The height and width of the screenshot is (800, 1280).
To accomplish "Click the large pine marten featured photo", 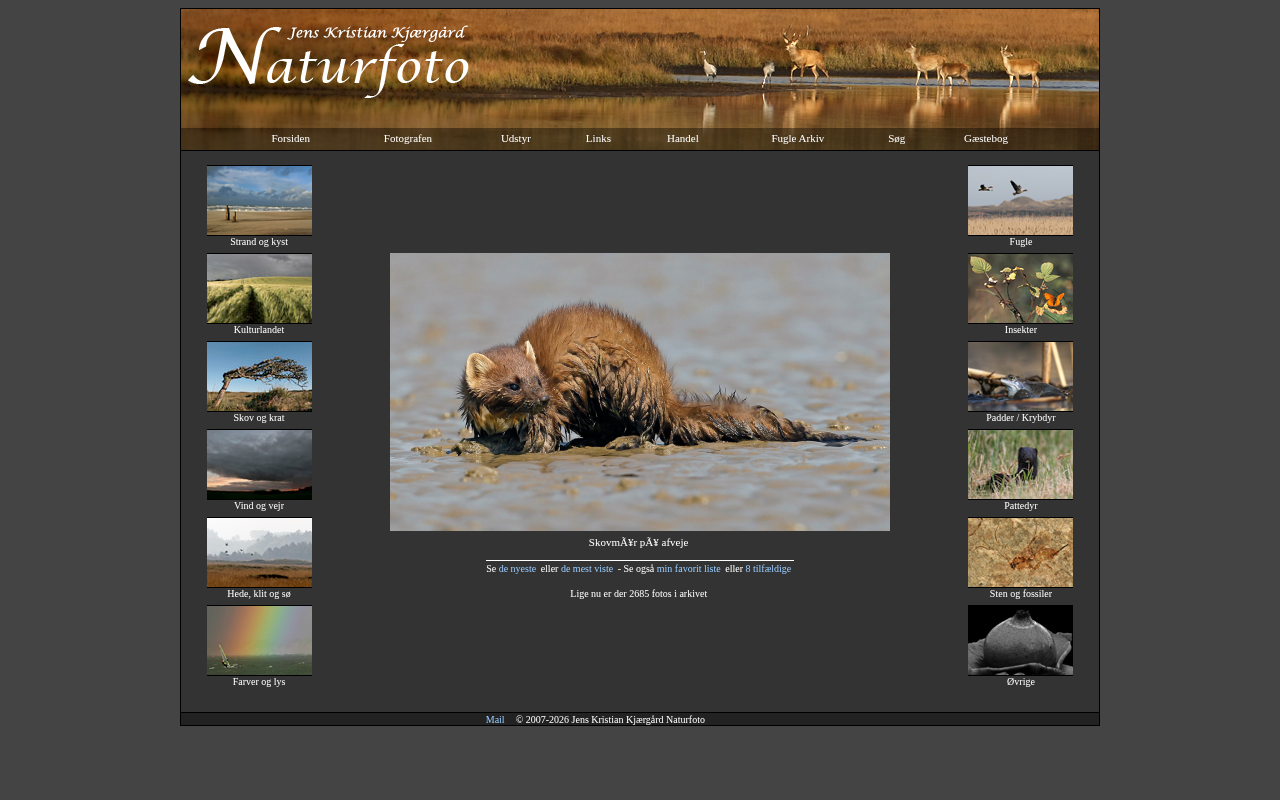I will 640,391.
